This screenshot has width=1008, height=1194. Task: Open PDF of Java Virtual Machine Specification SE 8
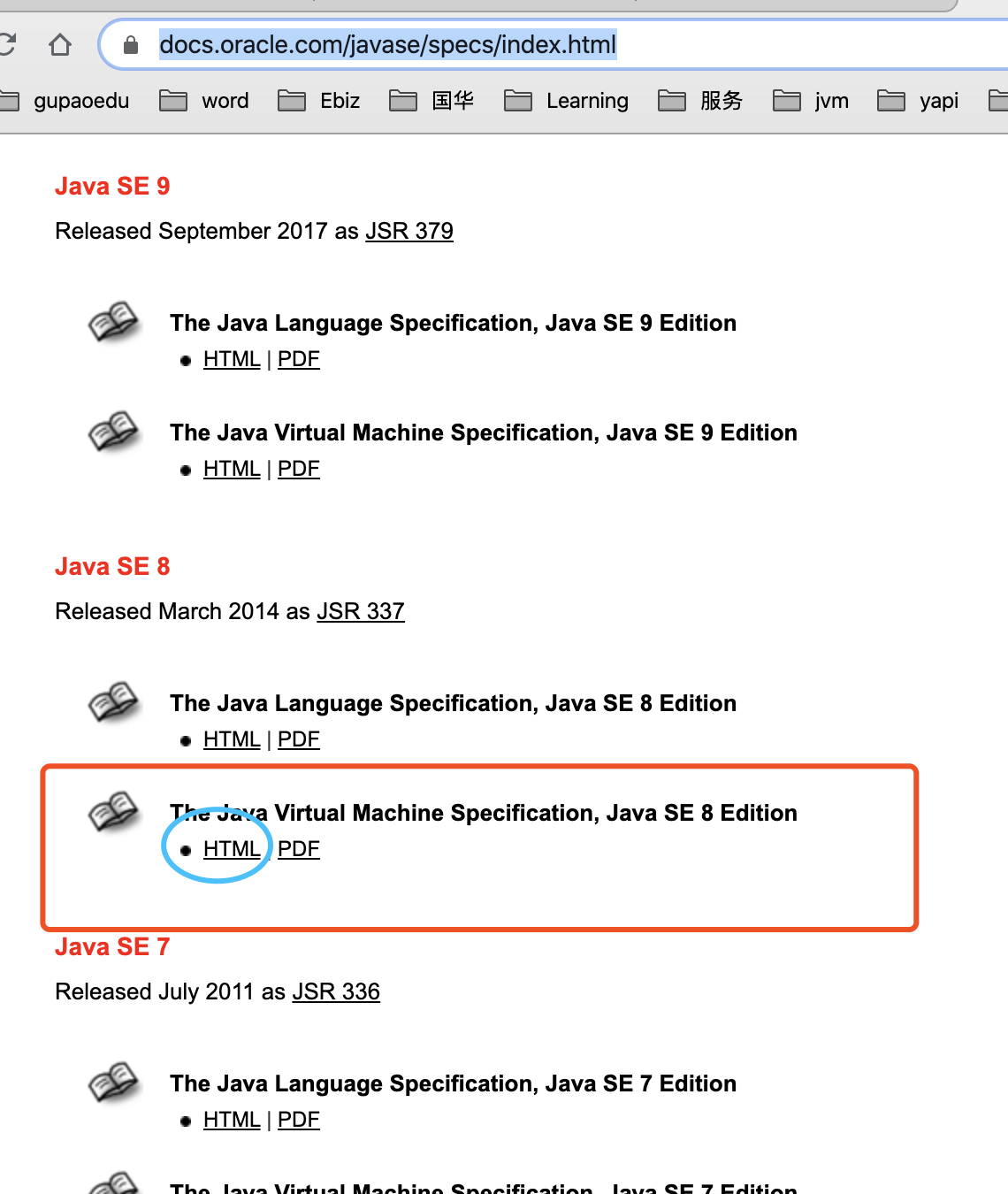coord(299,849)
